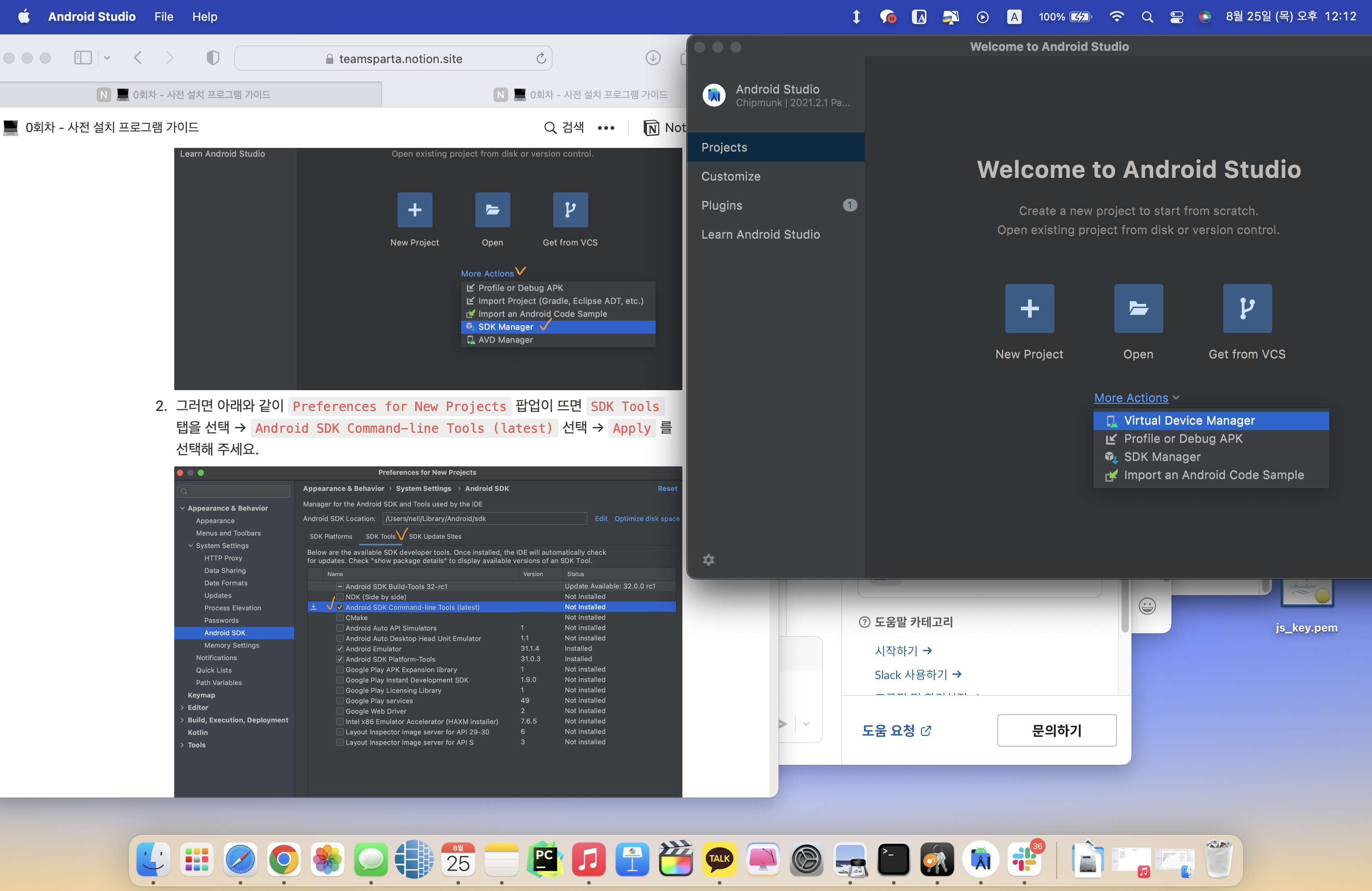Open Launchpad from the Dock
The height and width of the screenshot is (891, 1372).
(x=196, y=859)
